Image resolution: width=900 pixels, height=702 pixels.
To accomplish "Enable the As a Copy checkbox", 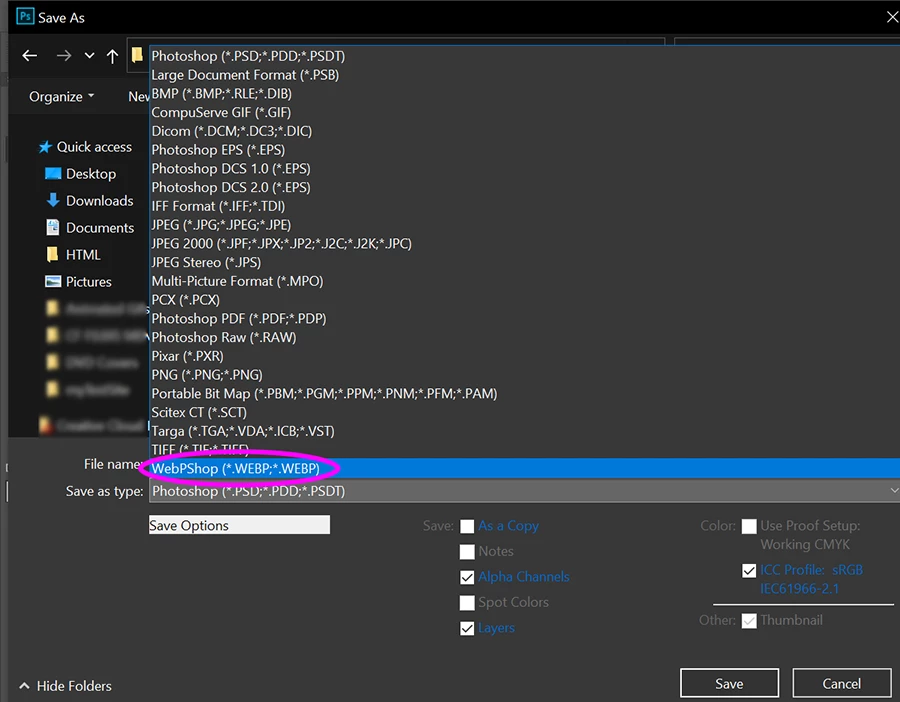I will click(467, 526).
